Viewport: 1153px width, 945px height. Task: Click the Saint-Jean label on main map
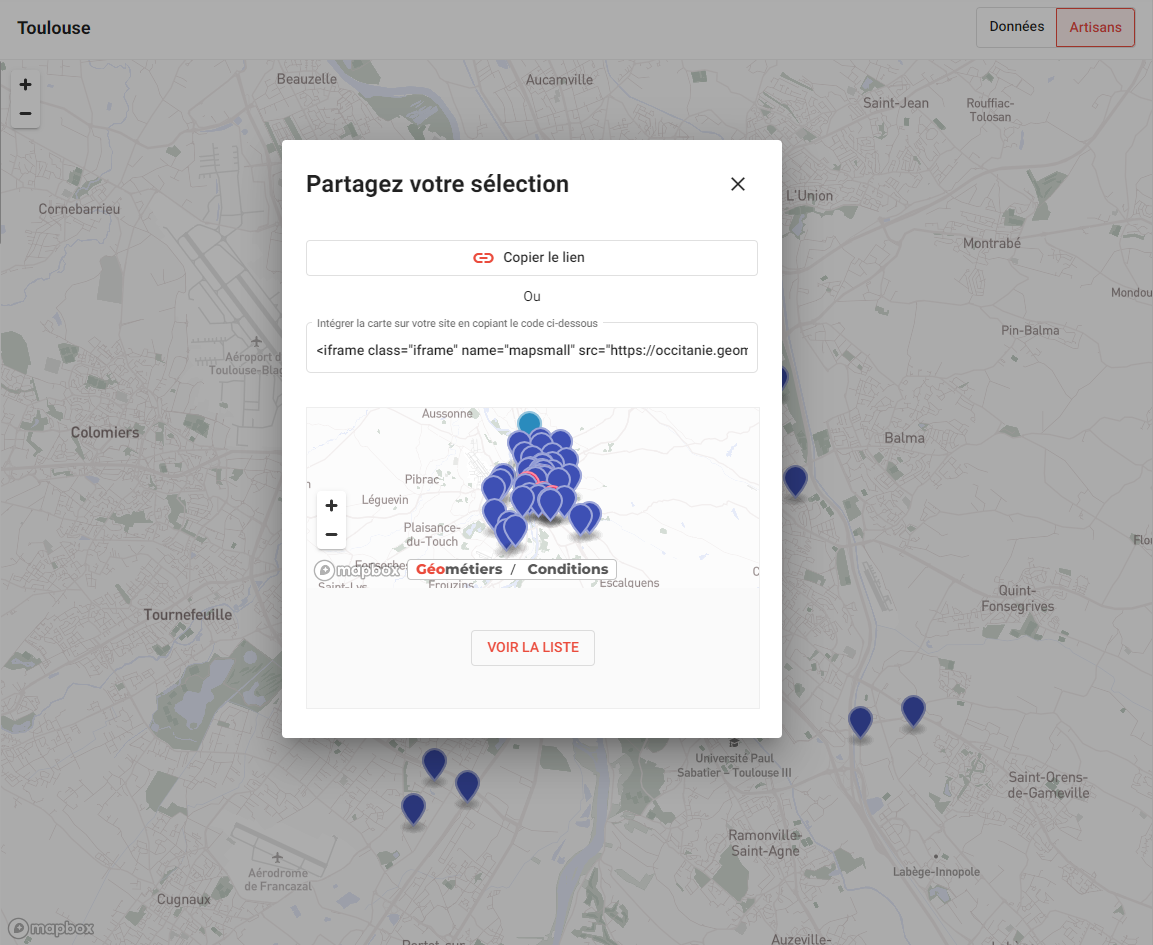(896, 103)
